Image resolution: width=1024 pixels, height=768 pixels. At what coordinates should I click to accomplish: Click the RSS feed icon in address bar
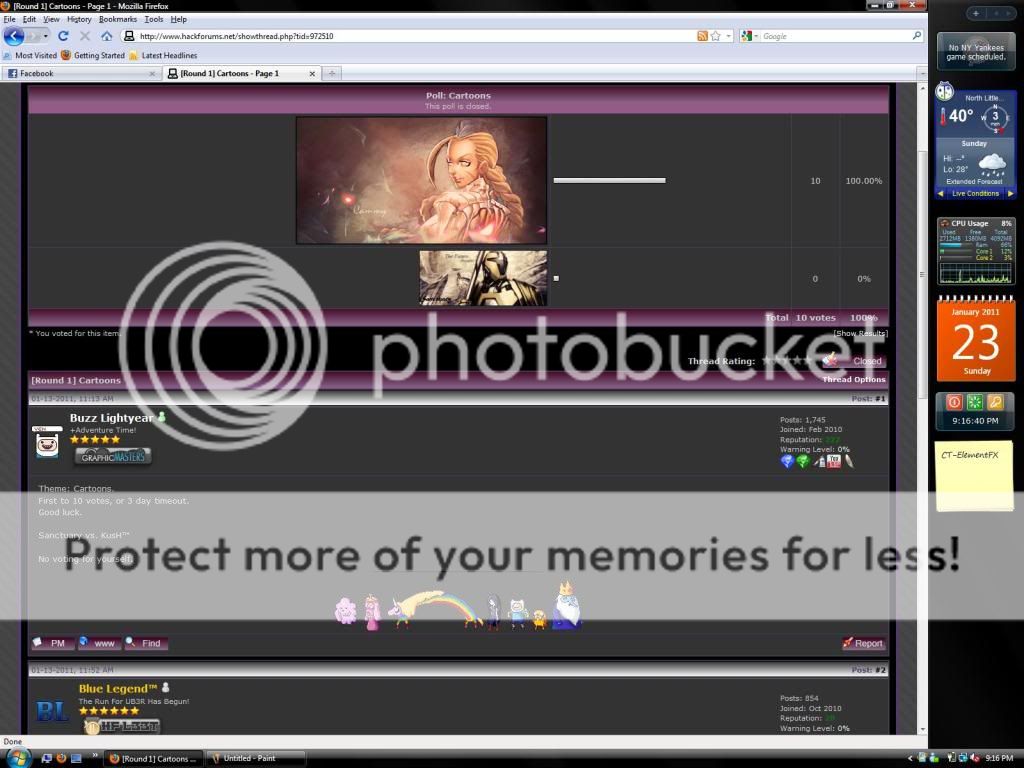pyautogui.click(x=702, y=36)
